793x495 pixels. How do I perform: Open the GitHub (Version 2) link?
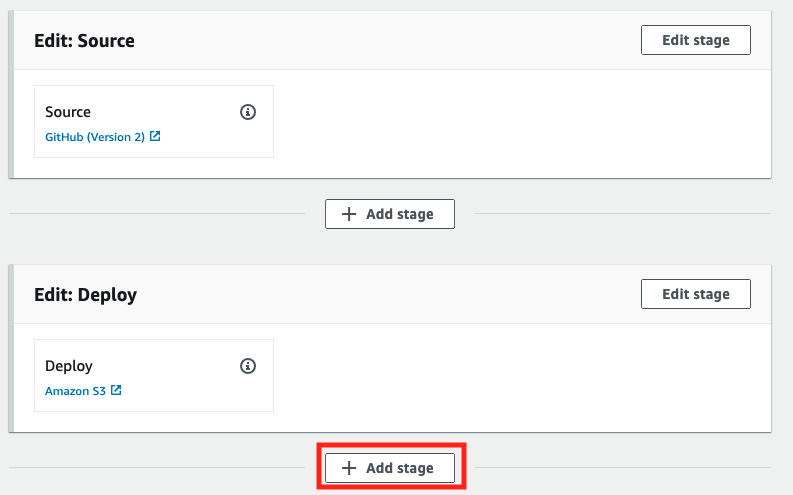[x=95, y=137]
